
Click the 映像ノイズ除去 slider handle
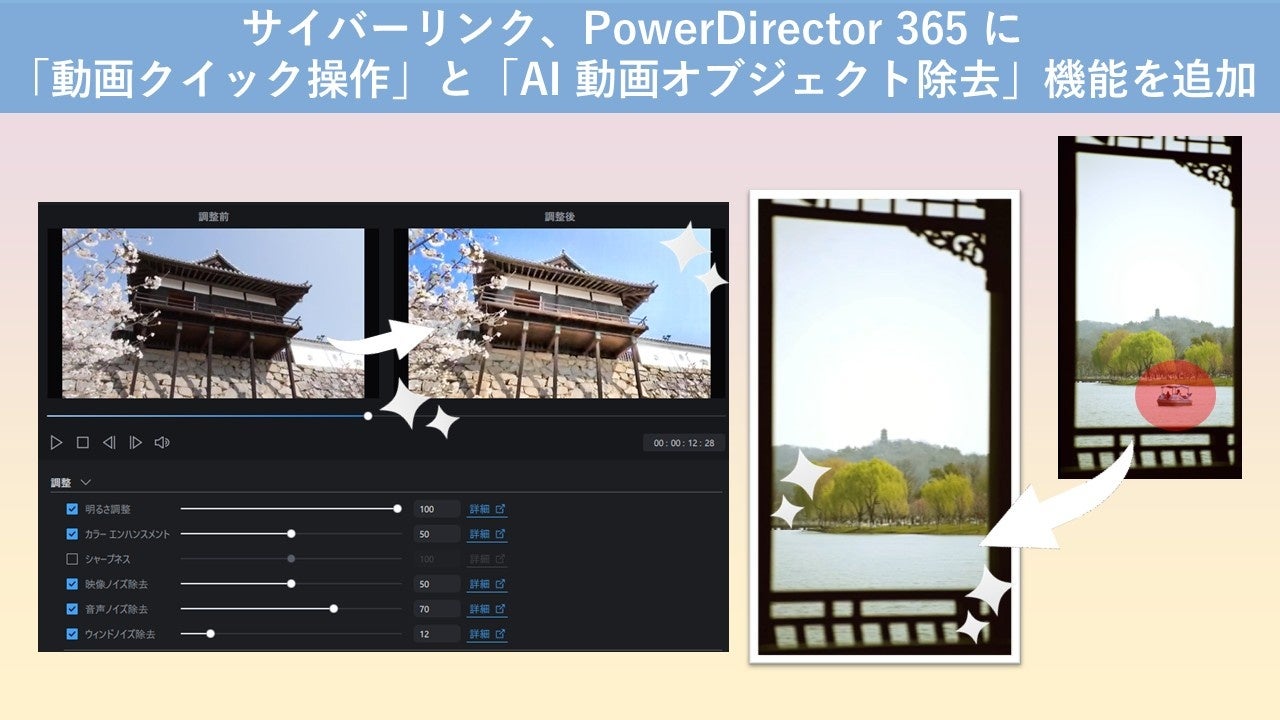[291, 584]
